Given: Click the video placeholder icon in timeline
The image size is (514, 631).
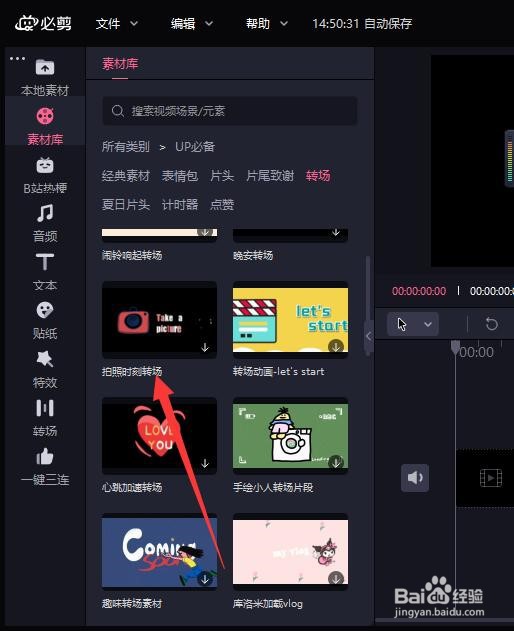Looking at the screenshot, I should click(x=491, y=478).
